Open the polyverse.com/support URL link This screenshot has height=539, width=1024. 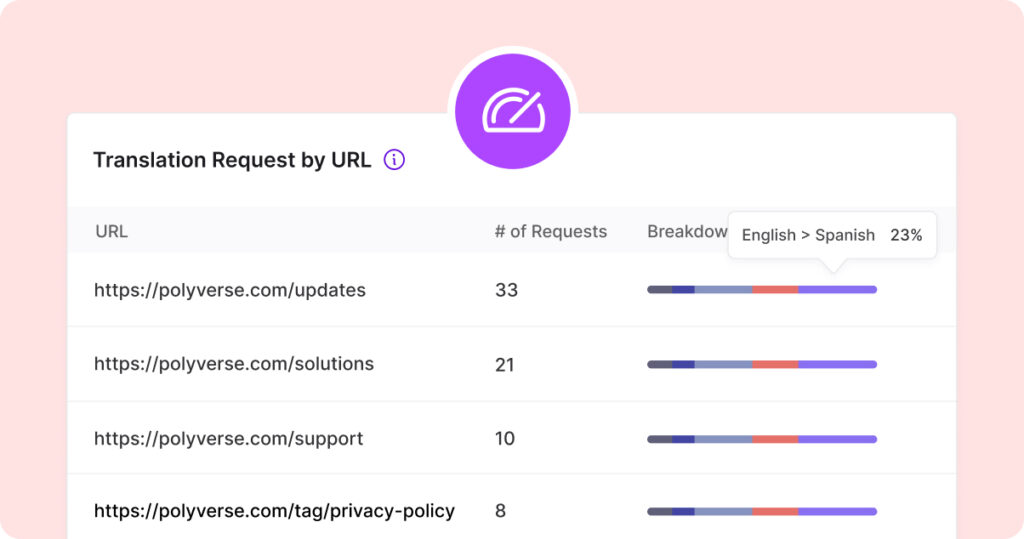(229, 438)
